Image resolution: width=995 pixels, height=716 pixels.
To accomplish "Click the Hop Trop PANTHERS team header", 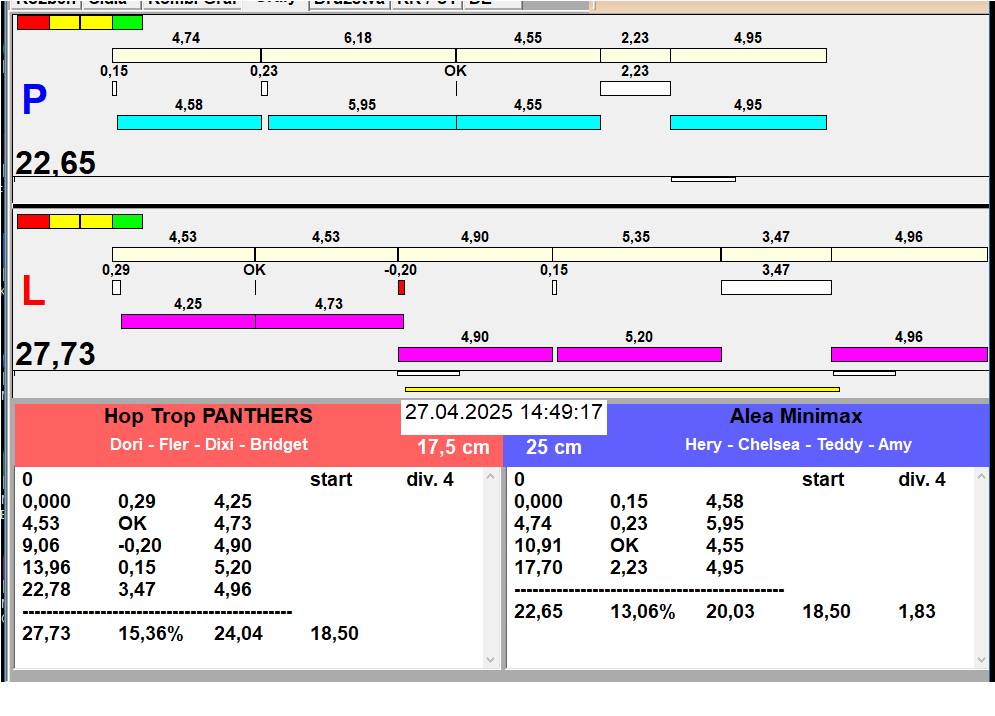I will coord(208,417).
